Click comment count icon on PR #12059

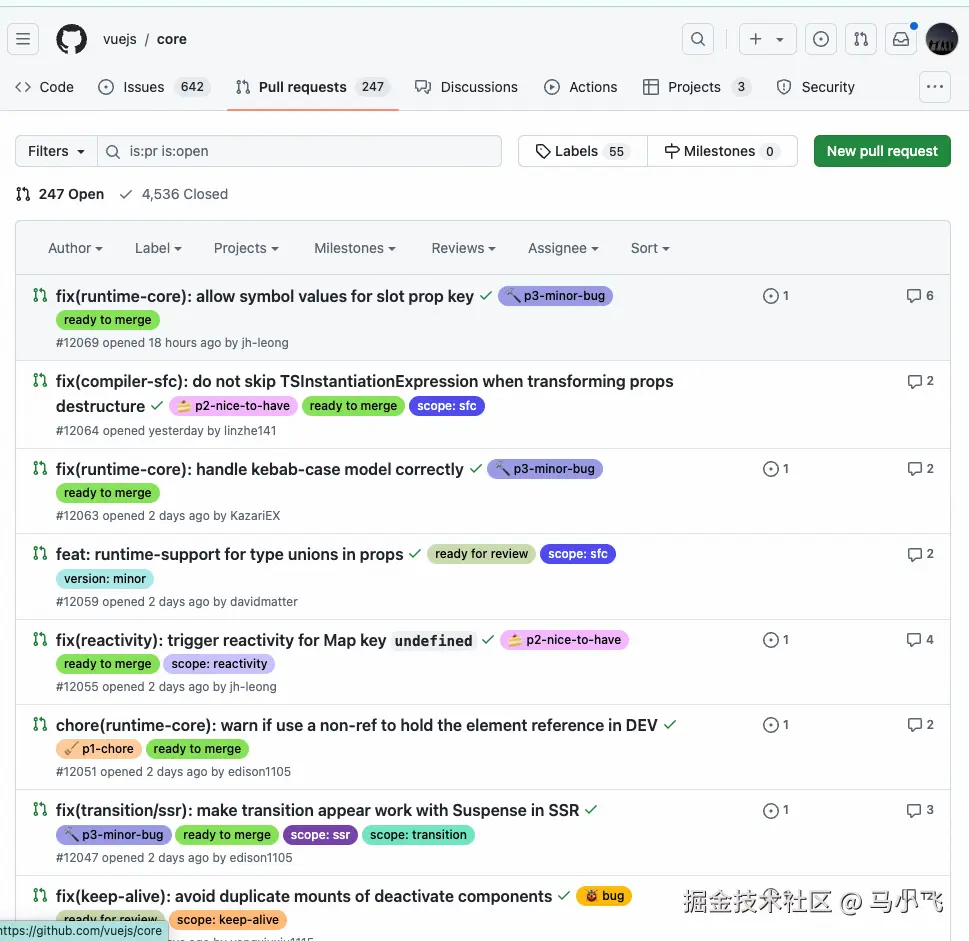pyautogui.click(x=920, y=554)
